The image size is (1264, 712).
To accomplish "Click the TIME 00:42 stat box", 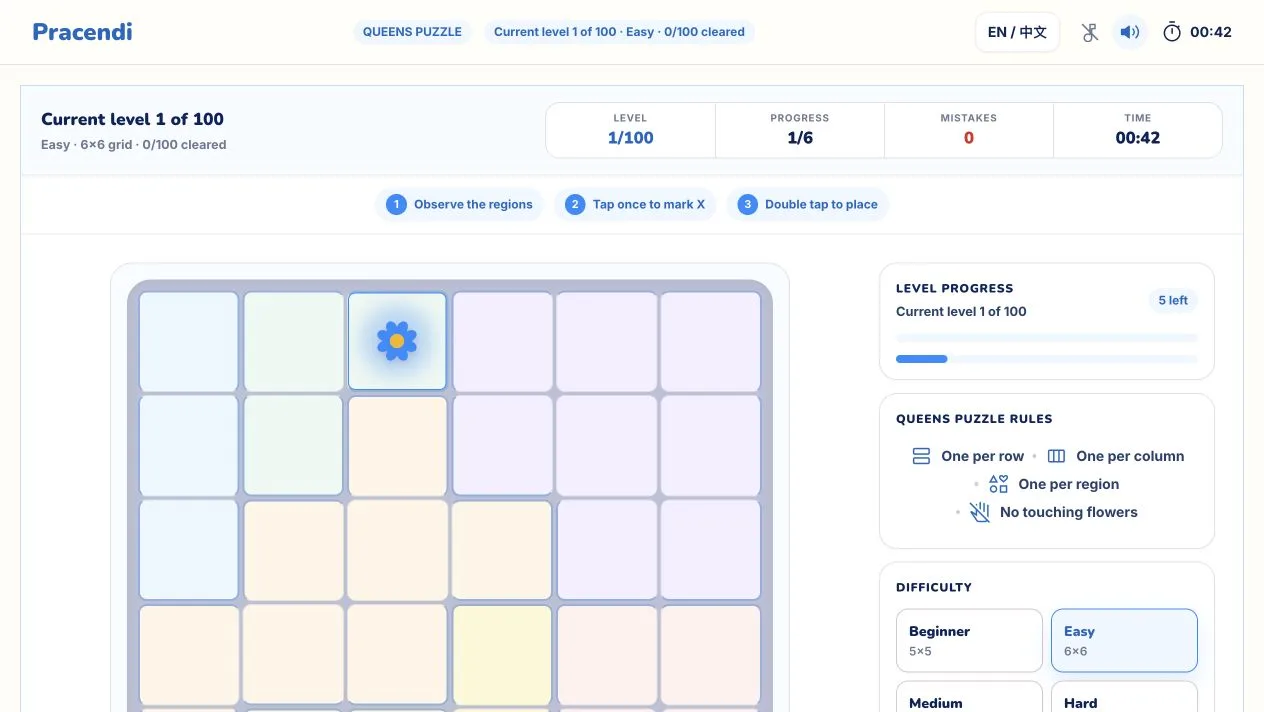I will [x=1138, y=130].
